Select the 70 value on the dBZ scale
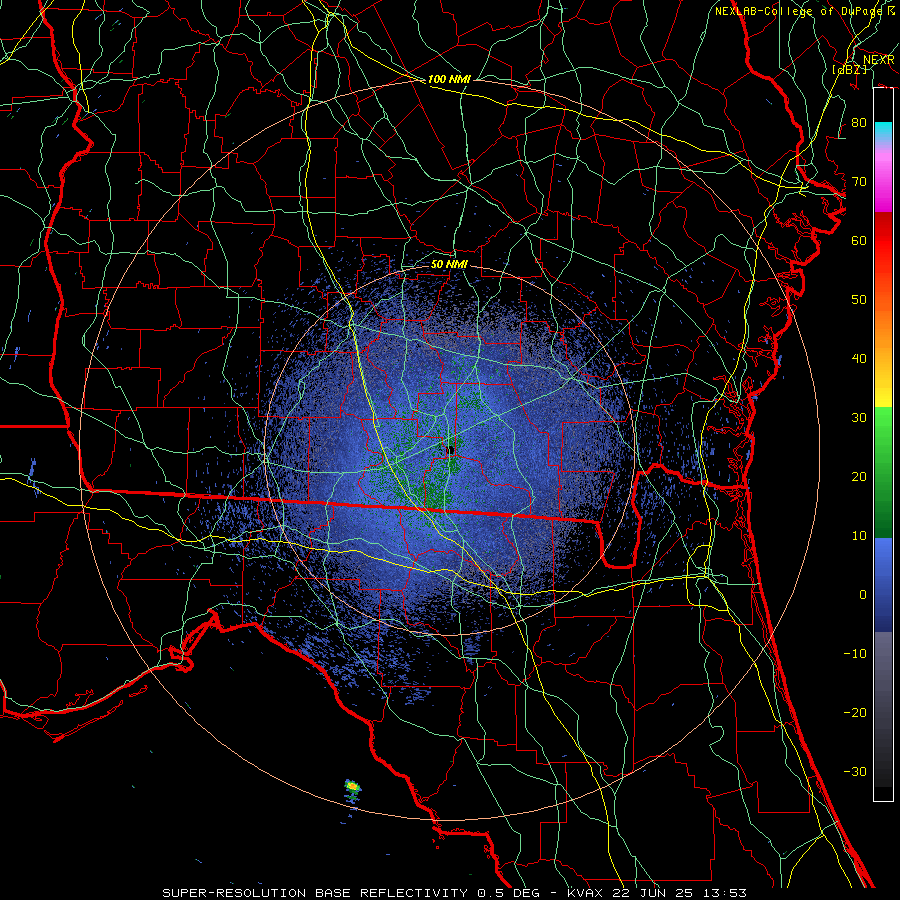Viewport: 900px width, 900px height. (859, 181)
